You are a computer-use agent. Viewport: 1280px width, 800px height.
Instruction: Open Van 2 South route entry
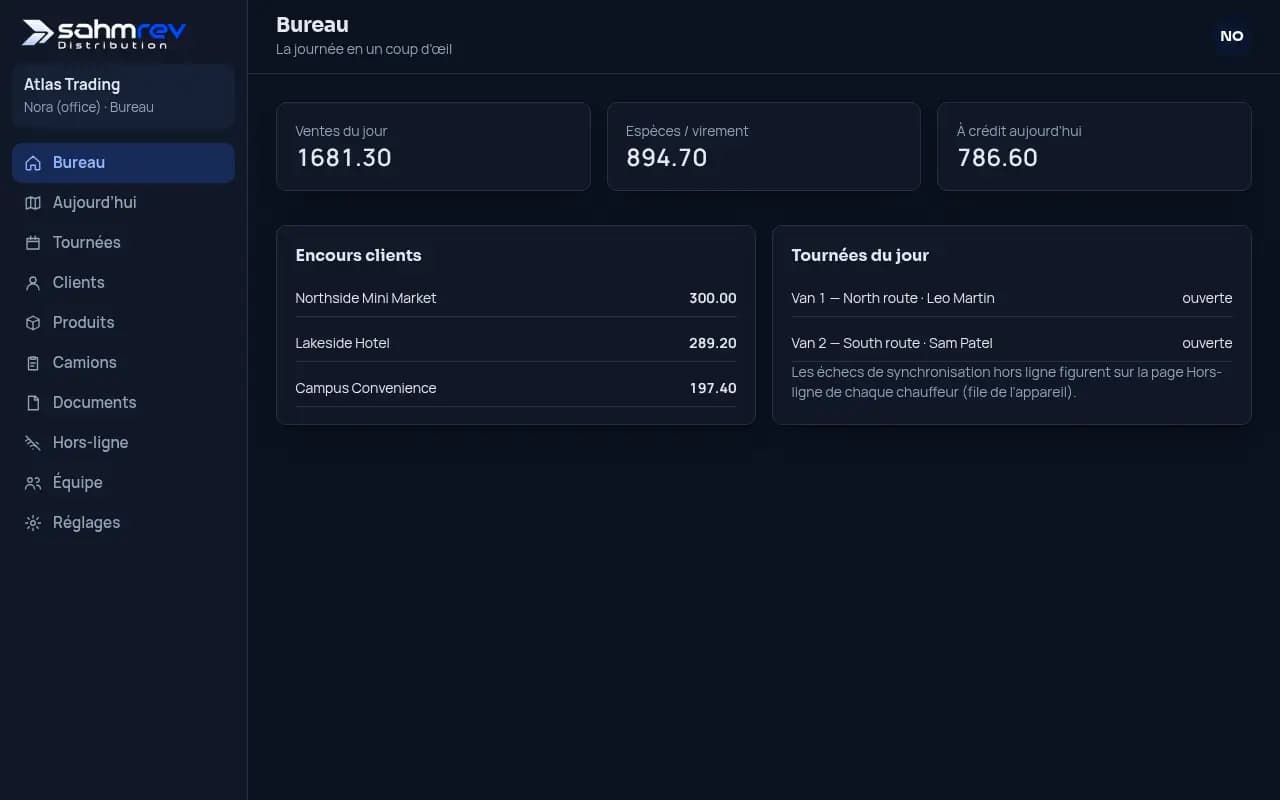(1011, 343)
